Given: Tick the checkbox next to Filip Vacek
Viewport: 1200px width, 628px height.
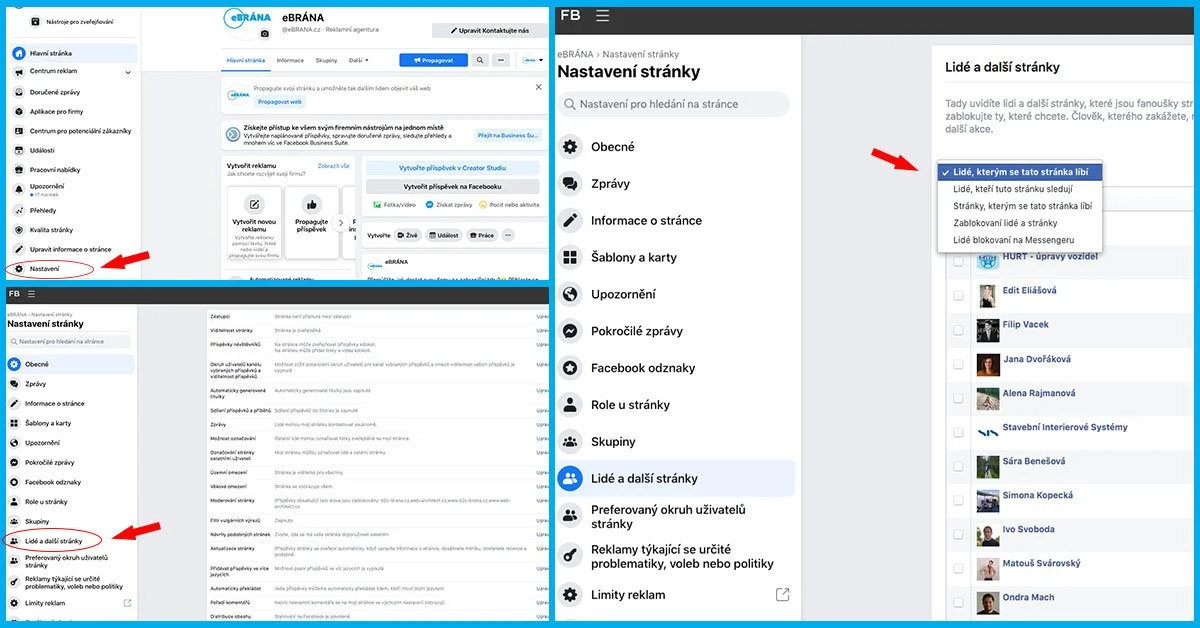Looking at the screenshot, I should 959,330.
